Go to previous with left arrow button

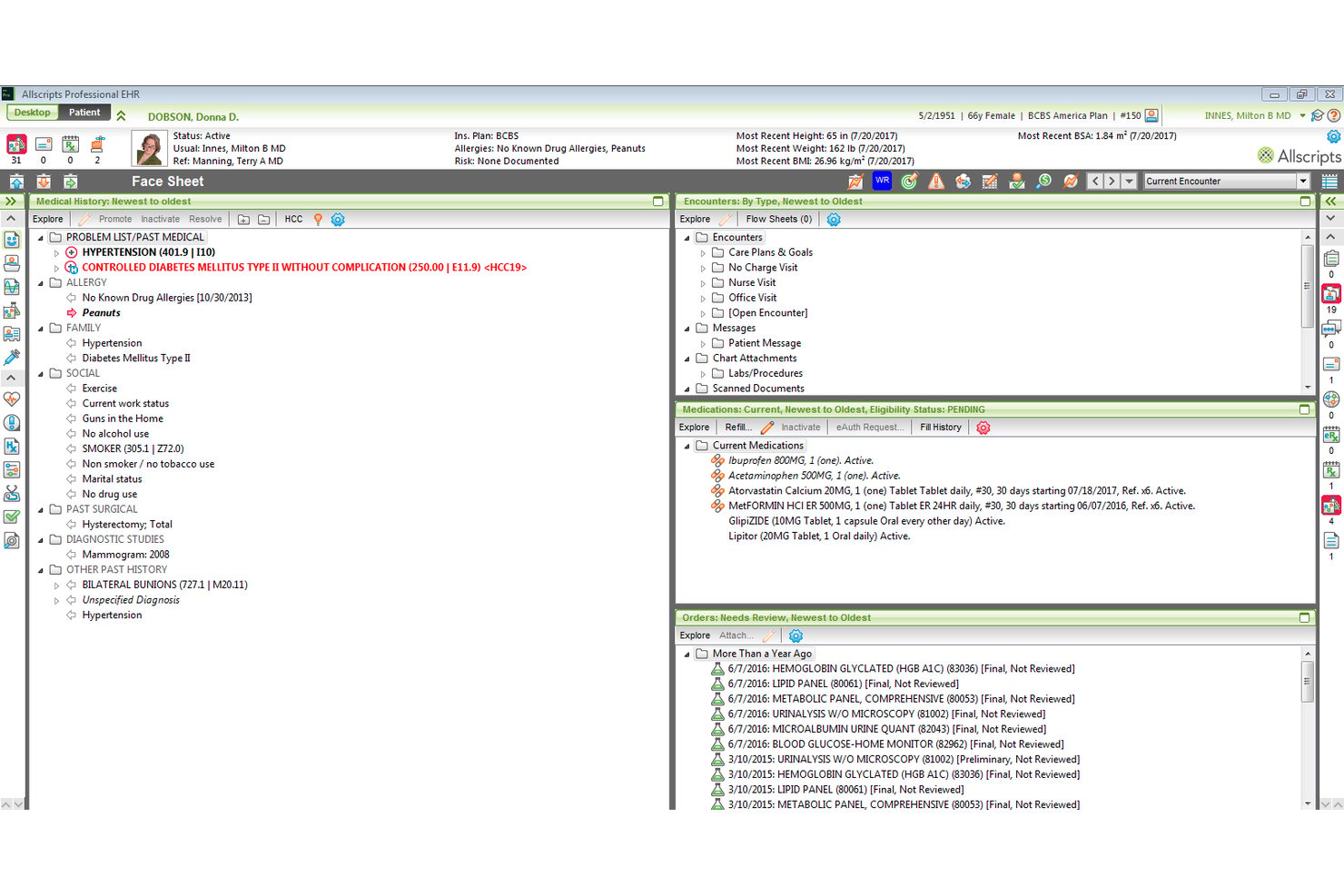[1095, 181]
